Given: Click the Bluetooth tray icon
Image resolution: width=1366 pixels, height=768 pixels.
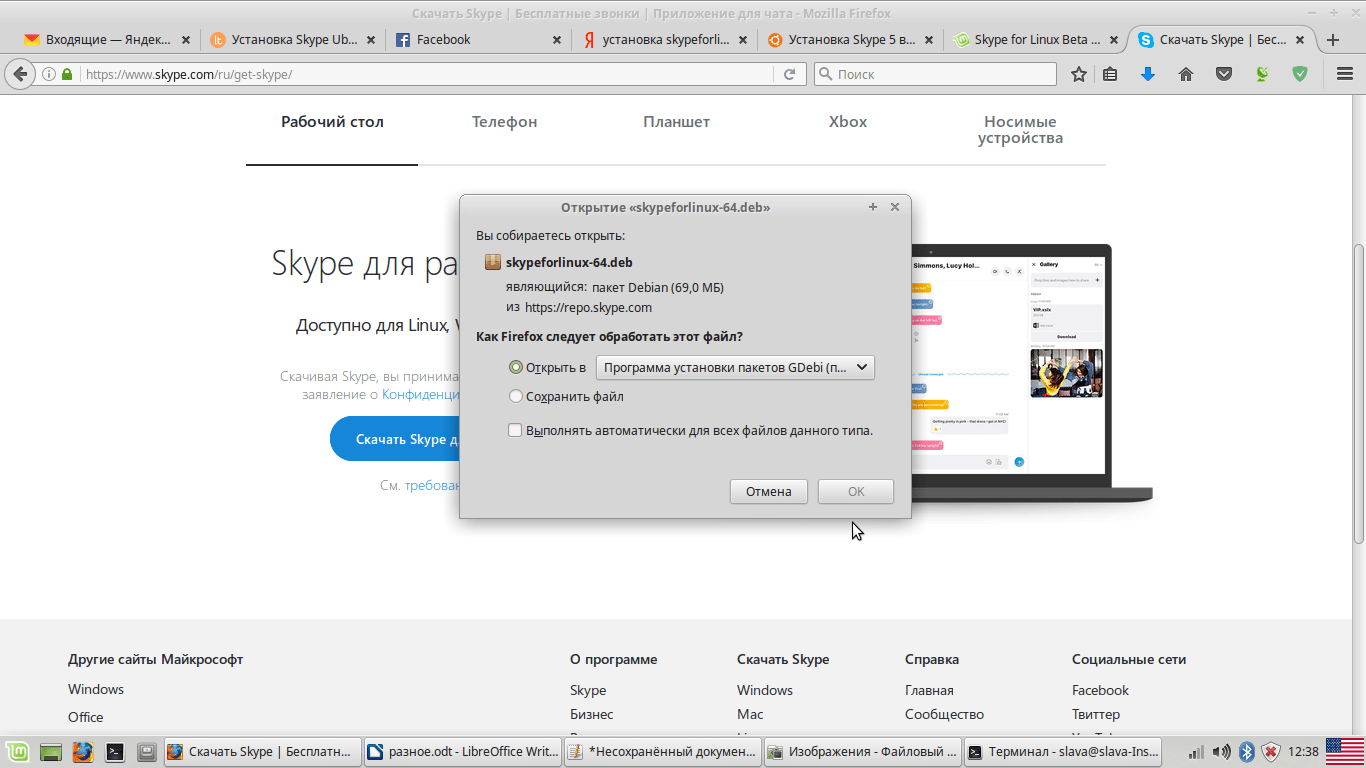Looking at the screenshot, I should point(1247,751).
